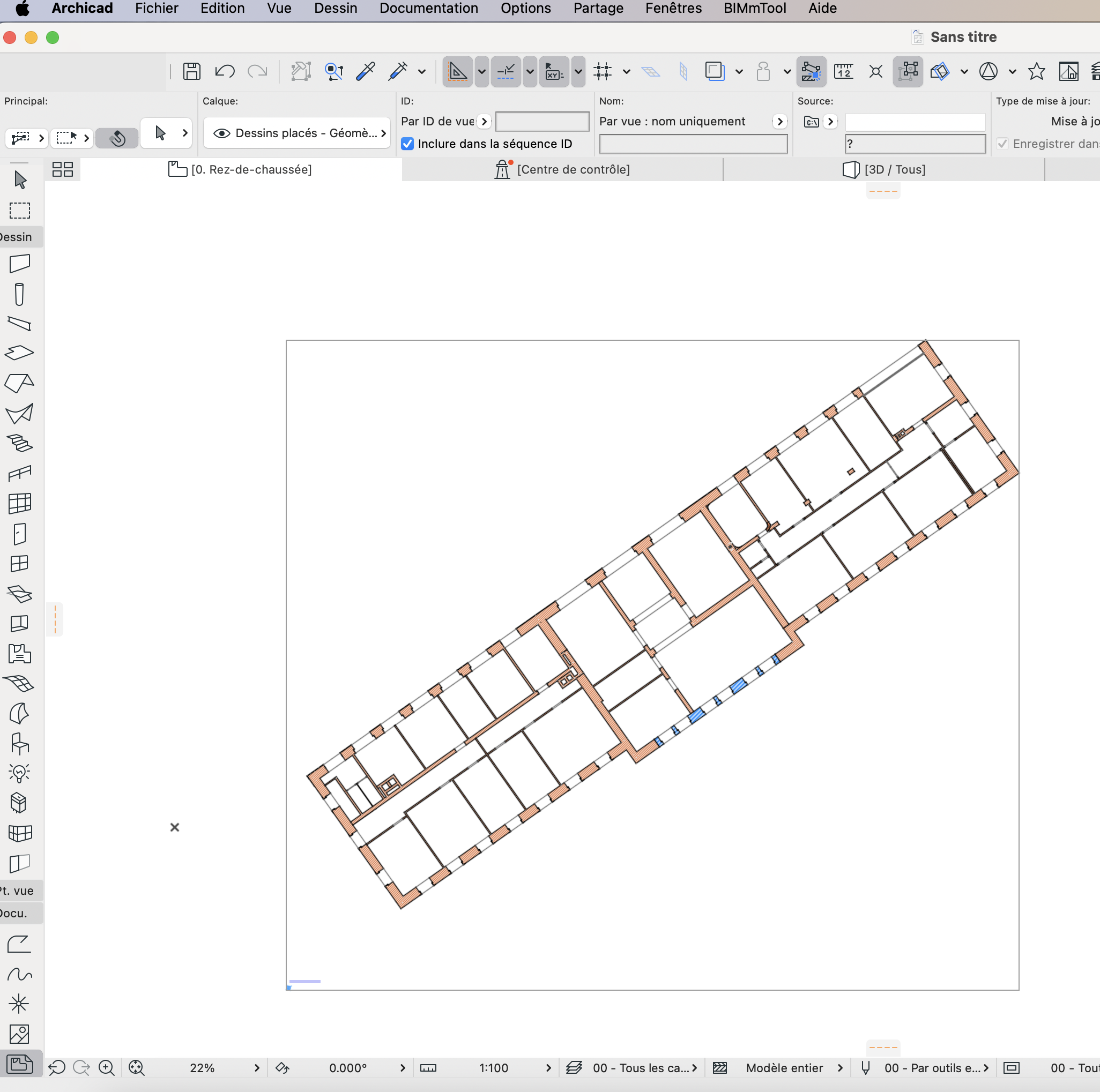
Task: Switch to the 3D / Tous tab
Action: 884,169
